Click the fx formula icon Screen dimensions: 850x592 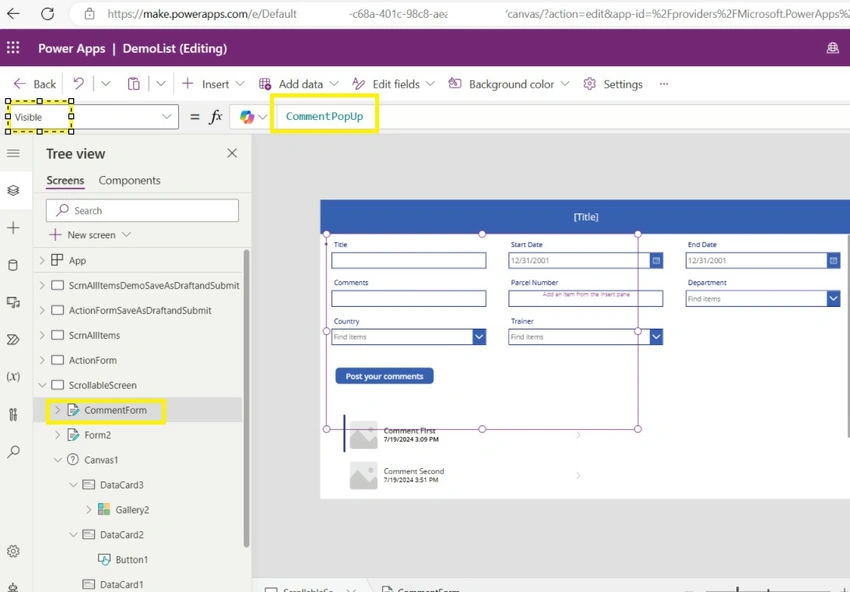click(216, 117)
